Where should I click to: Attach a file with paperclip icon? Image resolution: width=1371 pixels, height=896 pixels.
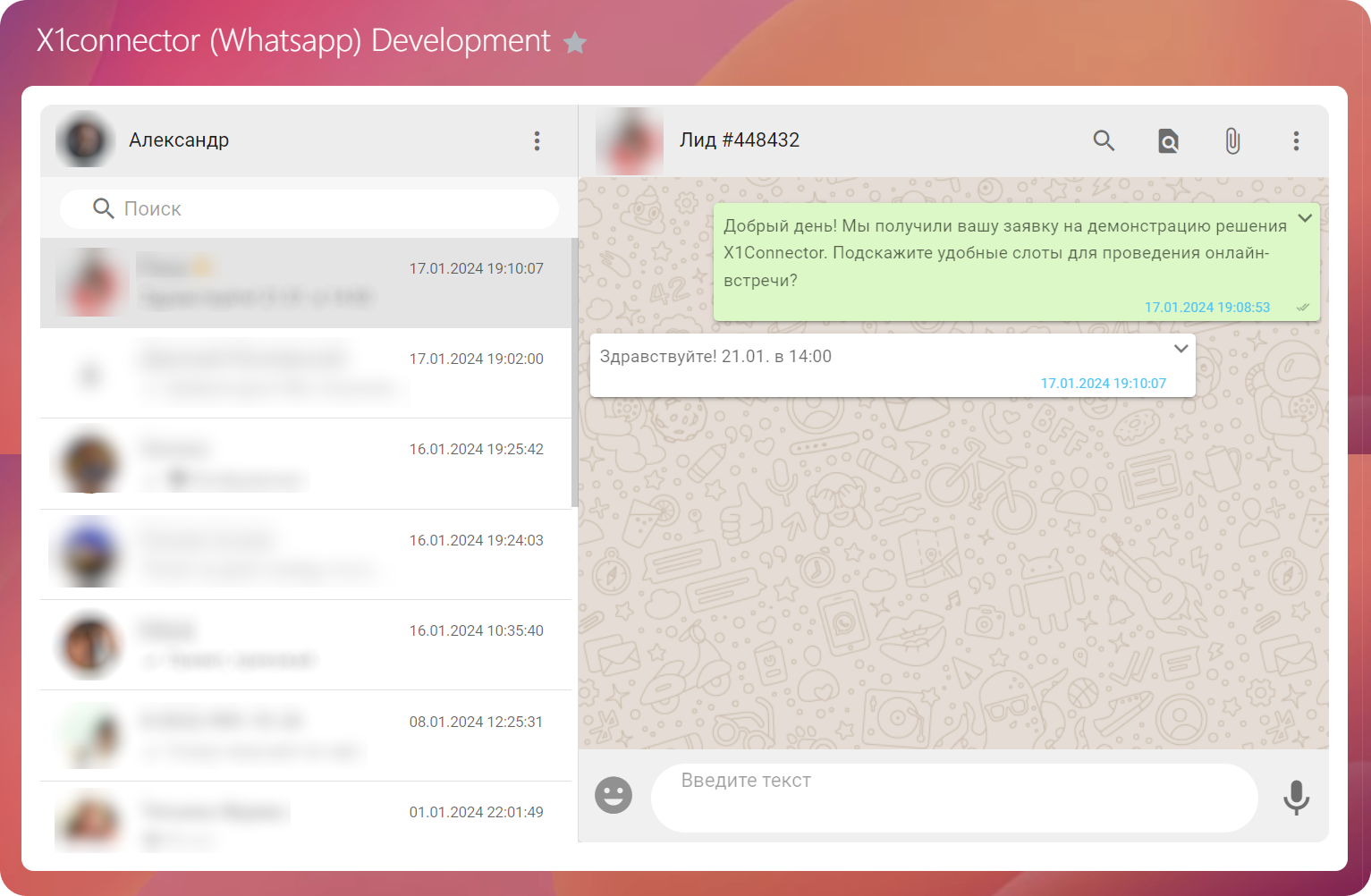(x=1232, y=140)
